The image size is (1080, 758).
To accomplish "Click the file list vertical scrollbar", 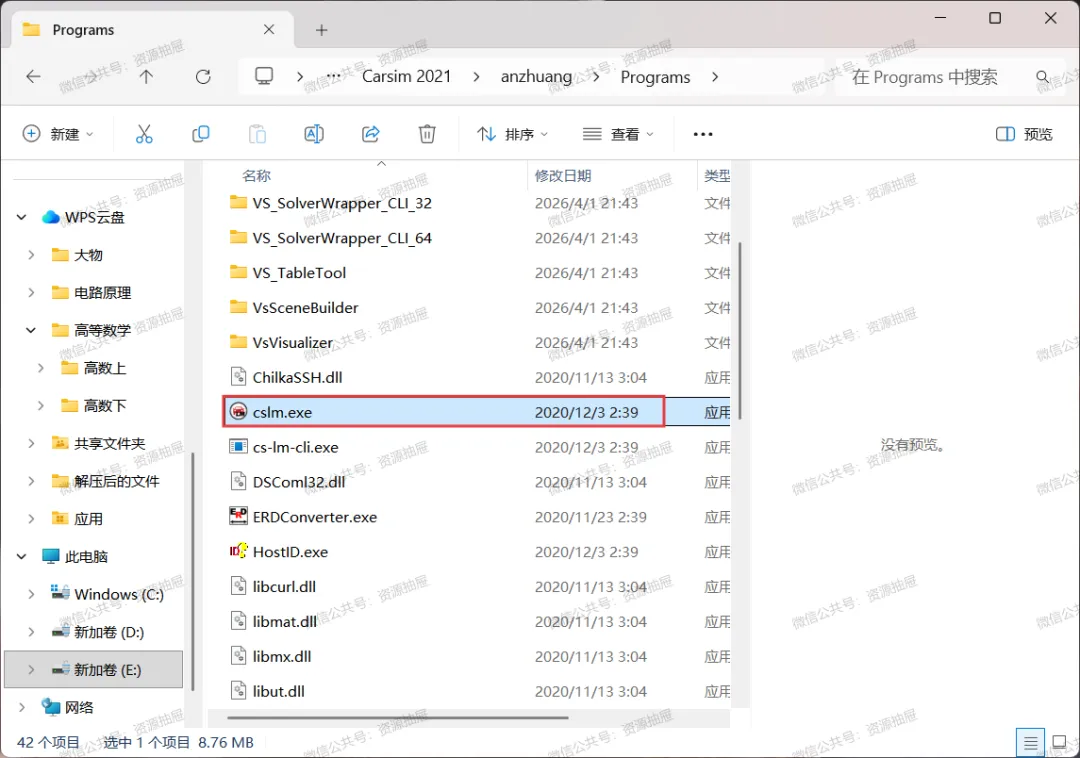I will coord(740,330).
